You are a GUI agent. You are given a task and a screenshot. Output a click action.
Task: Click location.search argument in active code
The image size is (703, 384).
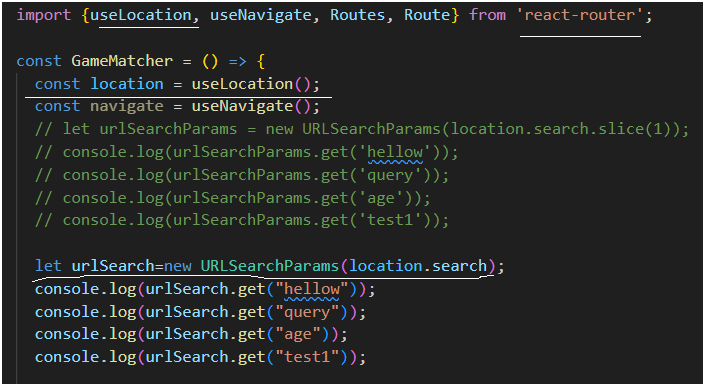pyautogui.click(x=418, y=266)
